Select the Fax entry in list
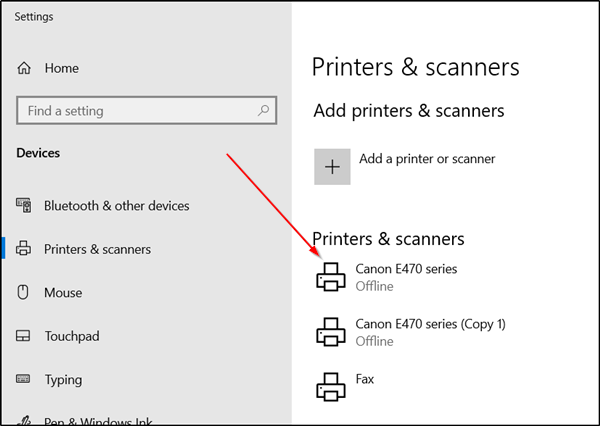 pyautogui.click(x=365, y=380)
